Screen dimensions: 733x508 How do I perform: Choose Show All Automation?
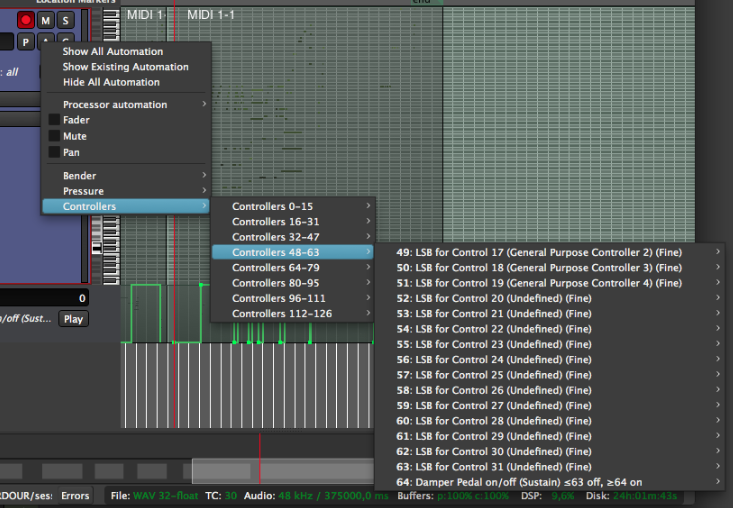[x=112, y=52]
